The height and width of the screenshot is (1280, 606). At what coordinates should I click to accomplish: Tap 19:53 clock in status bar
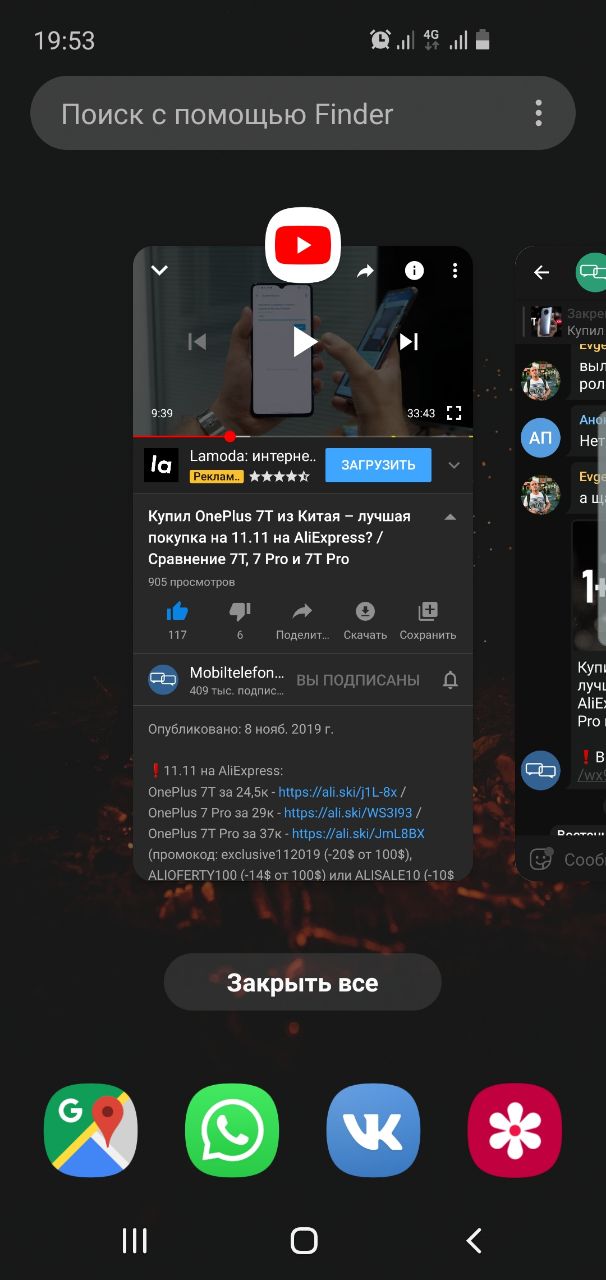pyautogui.click(x=64, y=41)
